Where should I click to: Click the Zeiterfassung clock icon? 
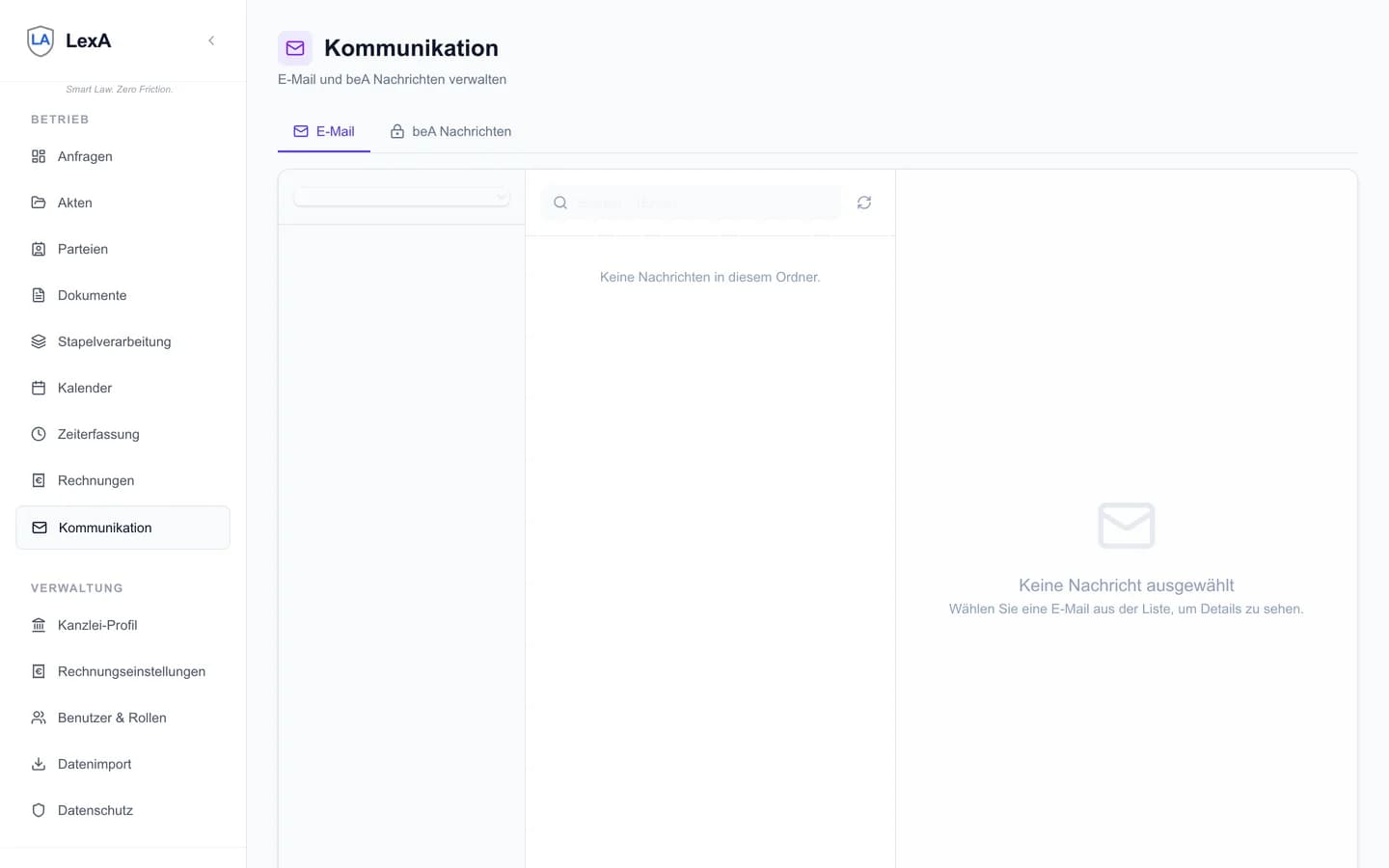pos(39,434)
